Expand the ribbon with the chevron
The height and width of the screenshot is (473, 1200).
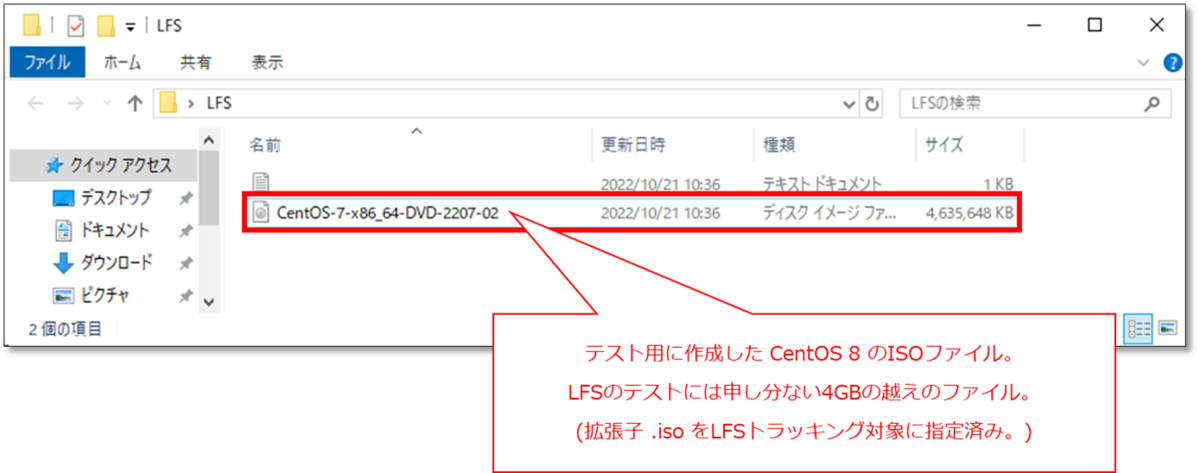(x=1145, y=63)
